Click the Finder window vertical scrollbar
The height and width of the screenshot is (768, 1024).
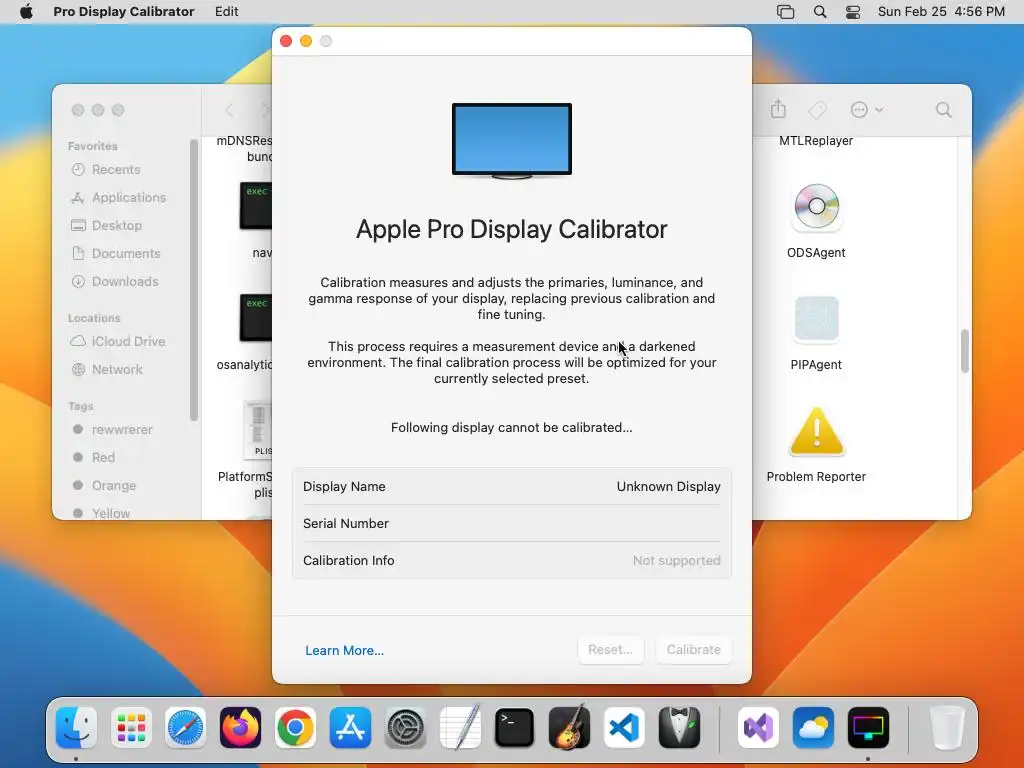[x=965, y=351]
